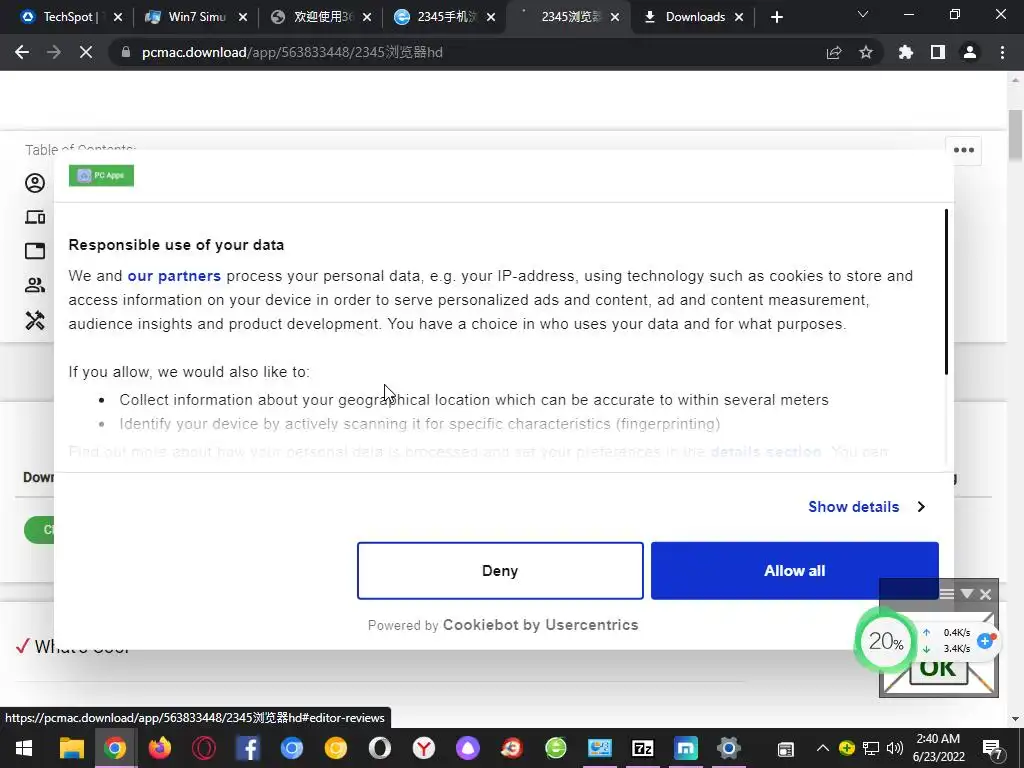The height and width of the screenshot is (768, 1024).
Task: Click the Allow all button
Action: click(794, 570)
